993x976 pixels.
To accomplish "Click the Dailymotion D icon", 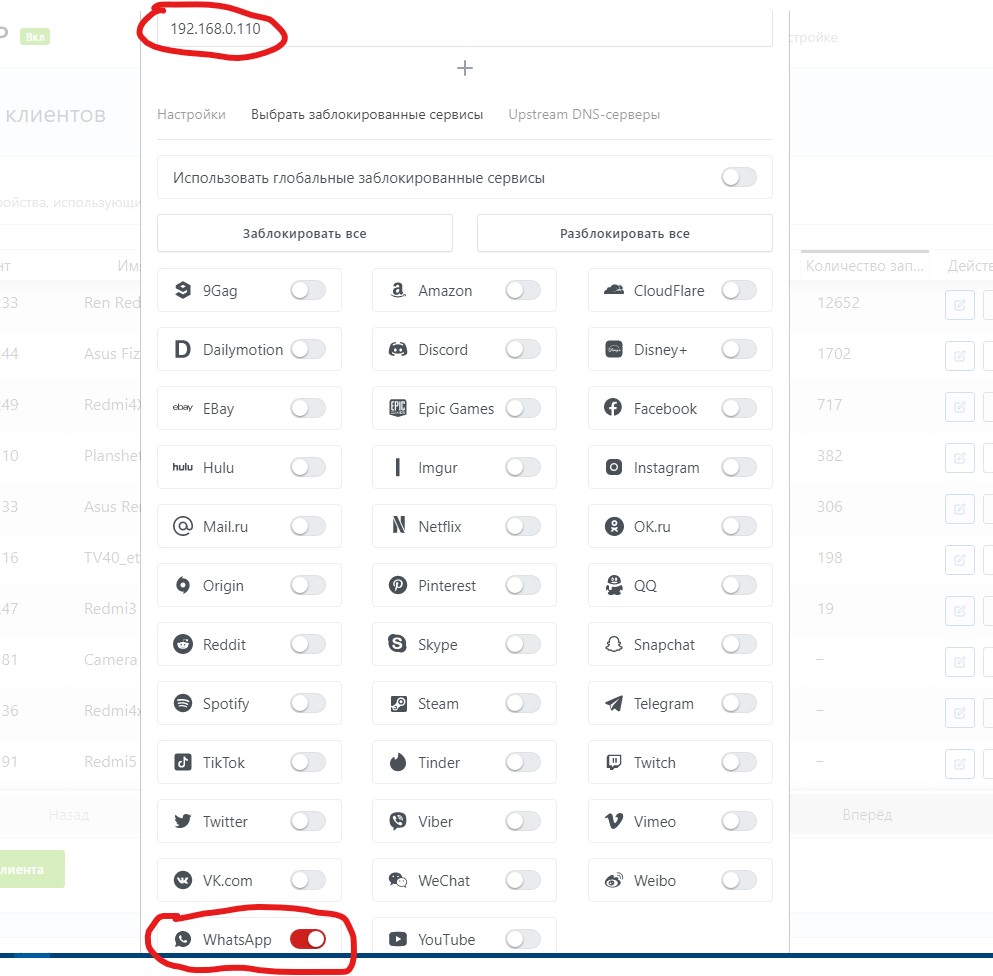I will [x=182, y=349].
